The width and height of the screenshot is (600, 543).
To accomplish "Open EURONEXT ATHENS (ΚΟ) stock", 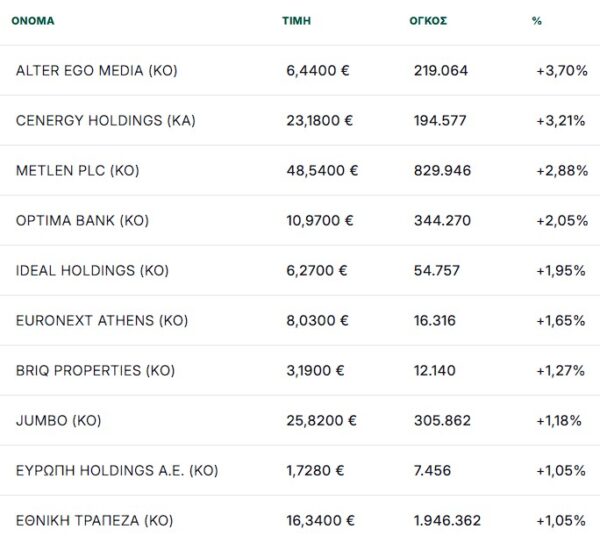I will tap(102, 321).
